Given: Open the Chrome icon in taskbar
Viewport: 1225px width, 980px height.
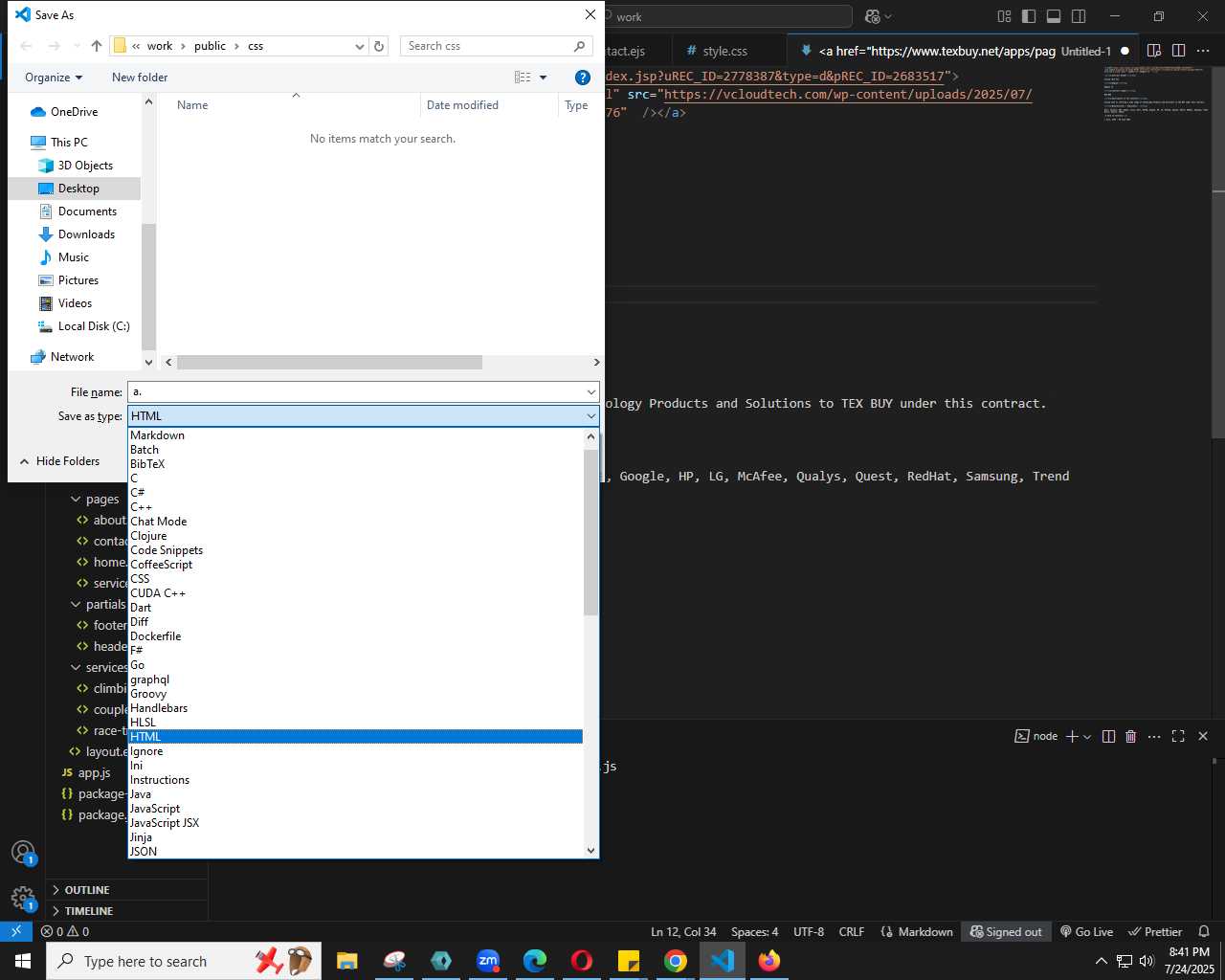Looking at the screenshot, I should tap(676, 961).
